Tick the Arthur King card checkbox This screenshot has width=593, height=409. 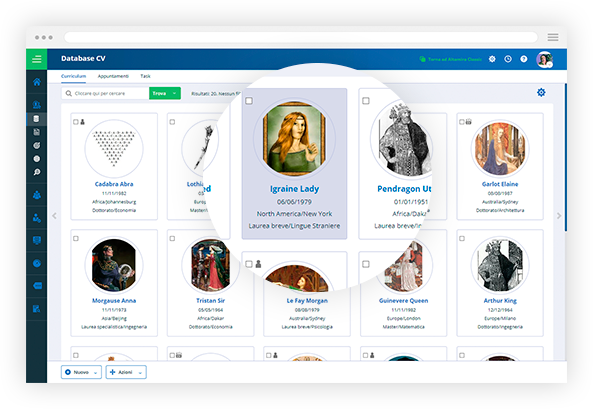[x=462, y=238]
